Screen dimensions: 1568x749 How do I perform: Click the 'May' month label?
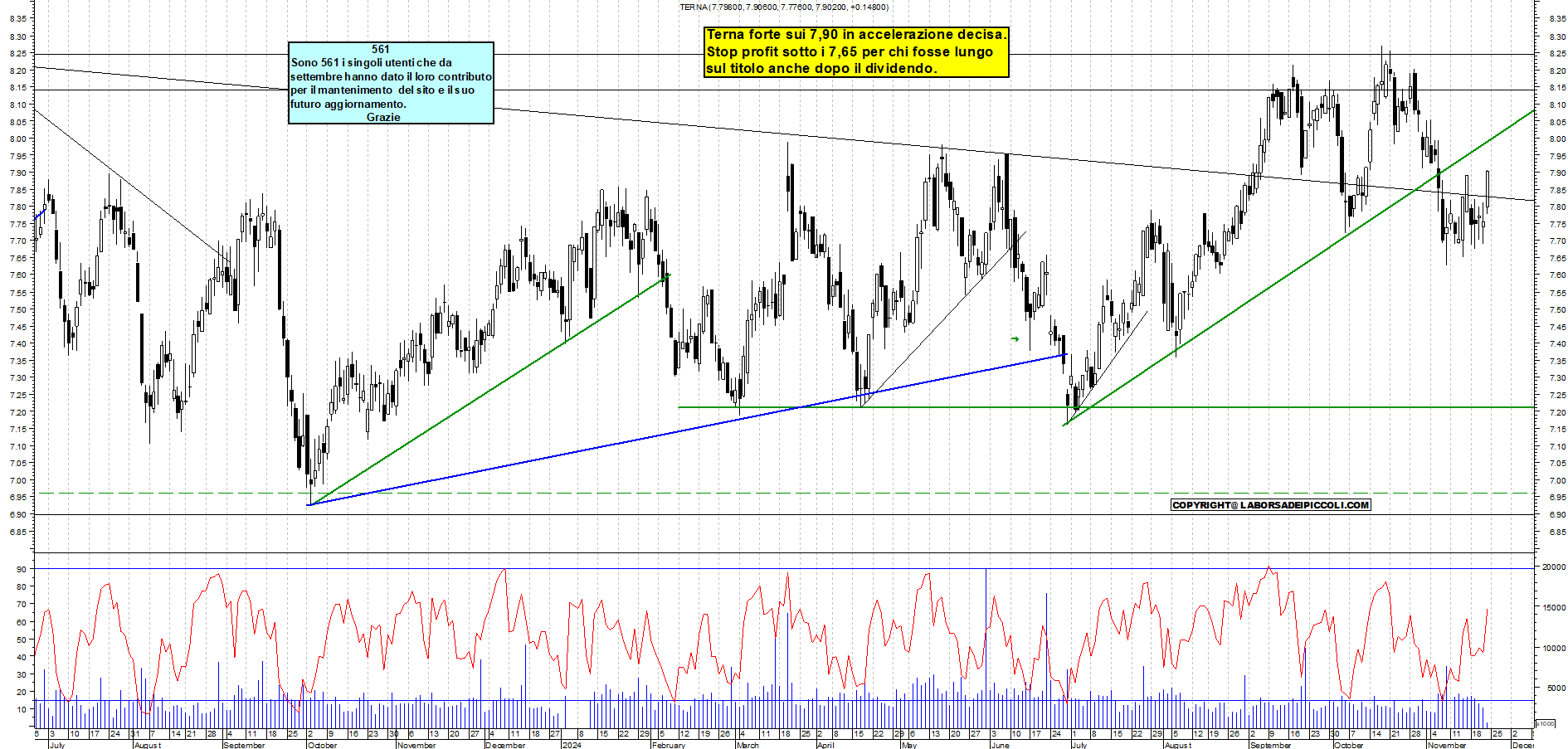pos(909,745)
